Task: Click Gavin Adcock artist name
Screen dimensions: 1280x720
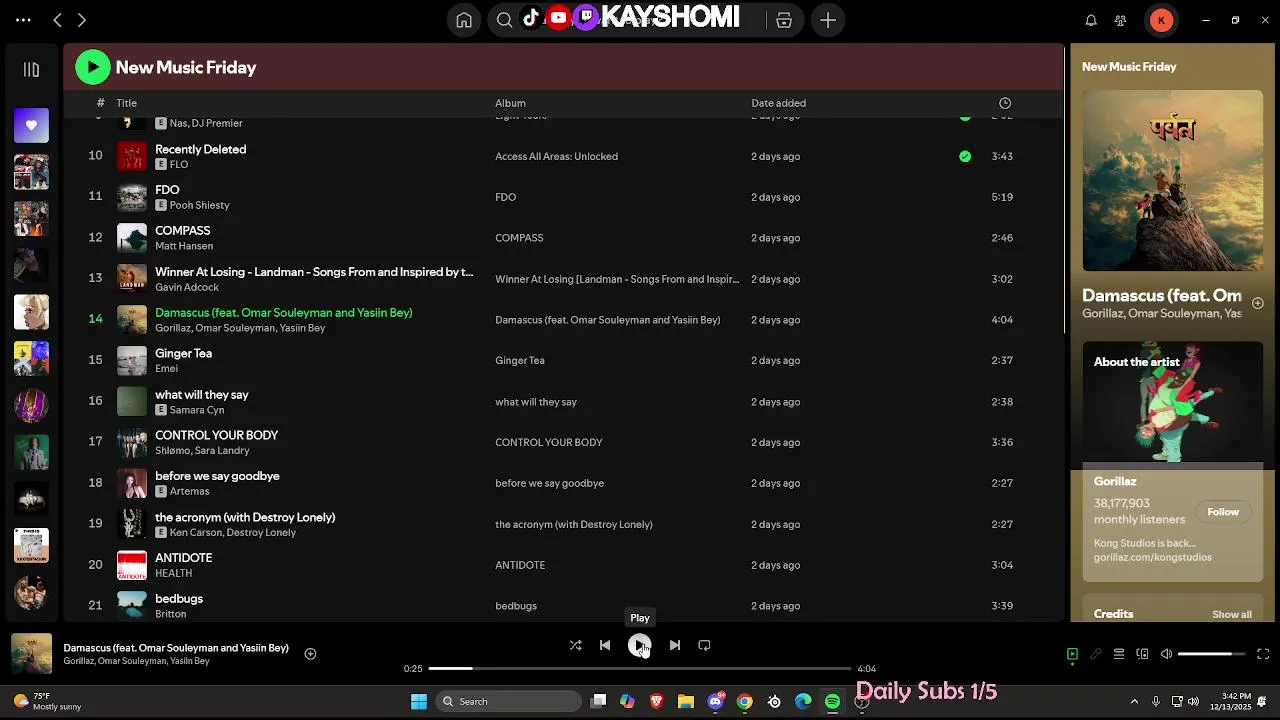Action: pyautogui.click(x=187, y=287)
